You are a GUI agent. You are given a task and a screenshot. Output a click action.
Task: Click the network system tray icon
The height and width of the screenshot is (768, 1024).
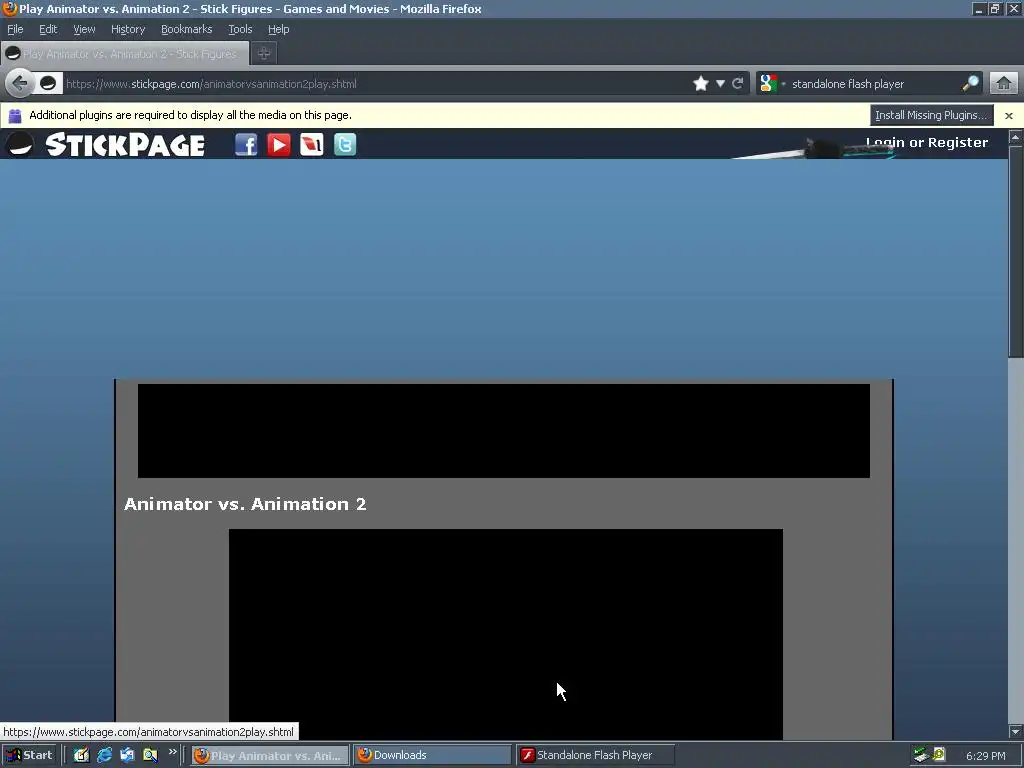click(x=921, y=755)
